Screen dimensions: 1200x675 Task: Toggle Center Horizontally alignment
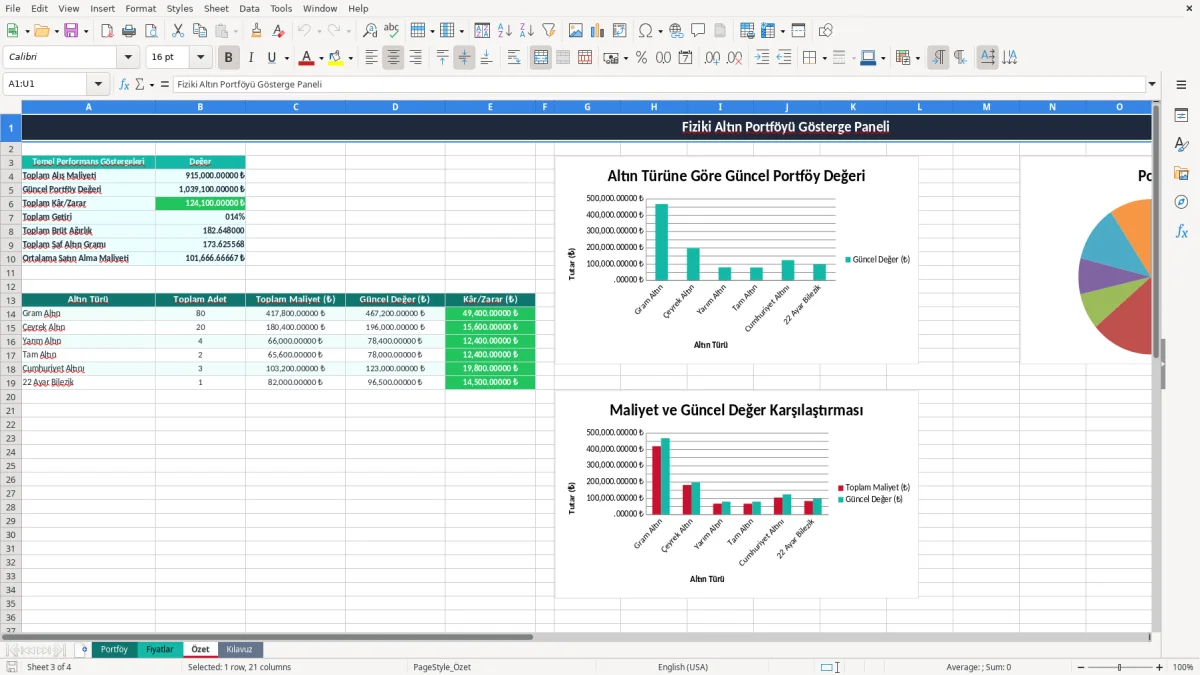393,58
